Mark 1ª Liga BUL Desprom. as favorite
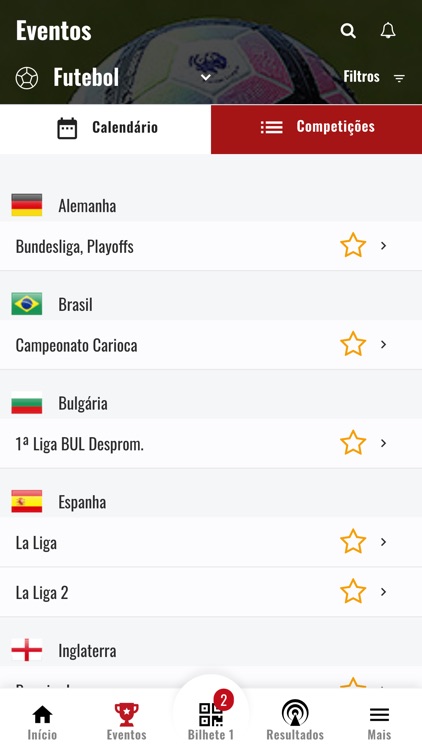 [353, 442]
